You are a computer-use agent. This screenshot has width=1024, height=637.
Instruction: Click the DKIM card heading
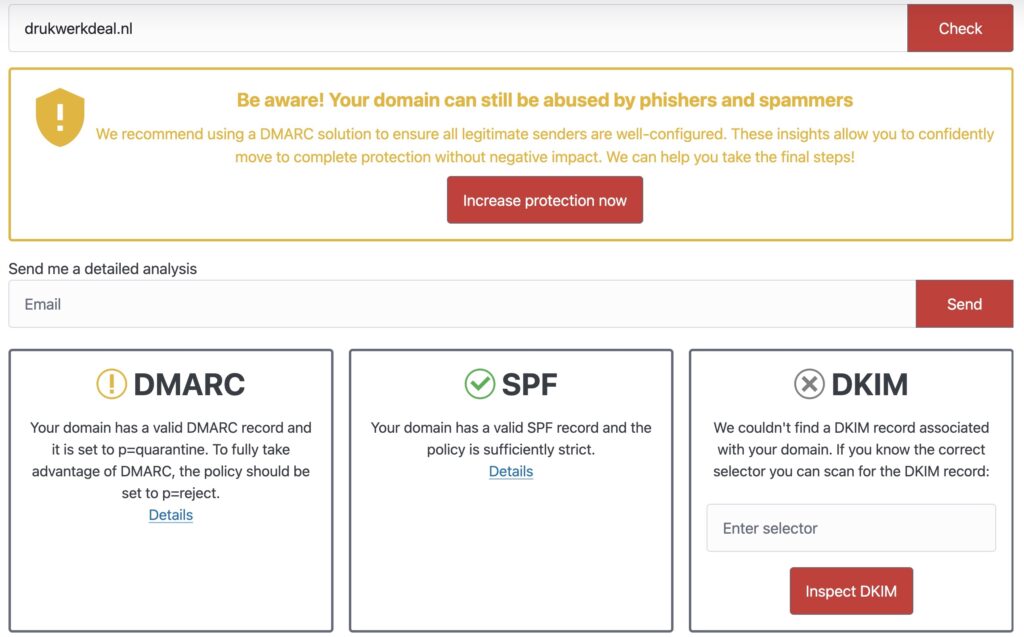(x=869, y=384)
